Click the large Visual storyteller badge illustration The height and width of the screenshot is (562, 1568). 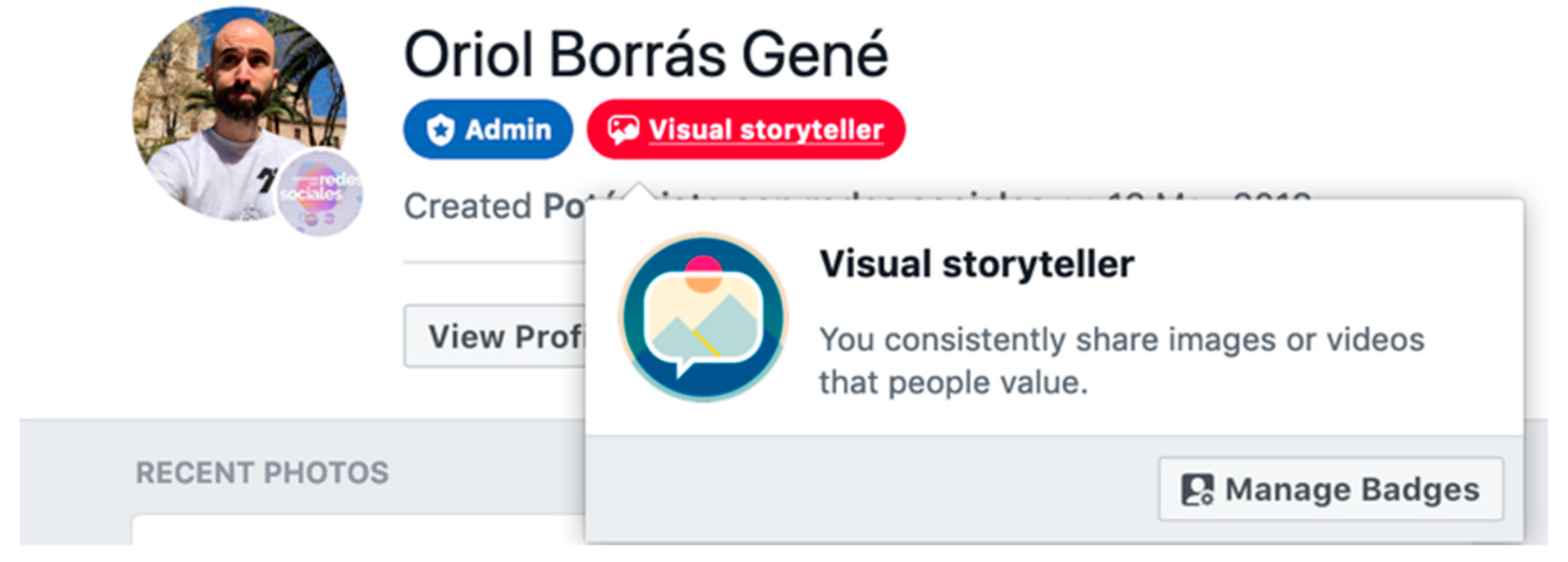[x=703, y=318]
